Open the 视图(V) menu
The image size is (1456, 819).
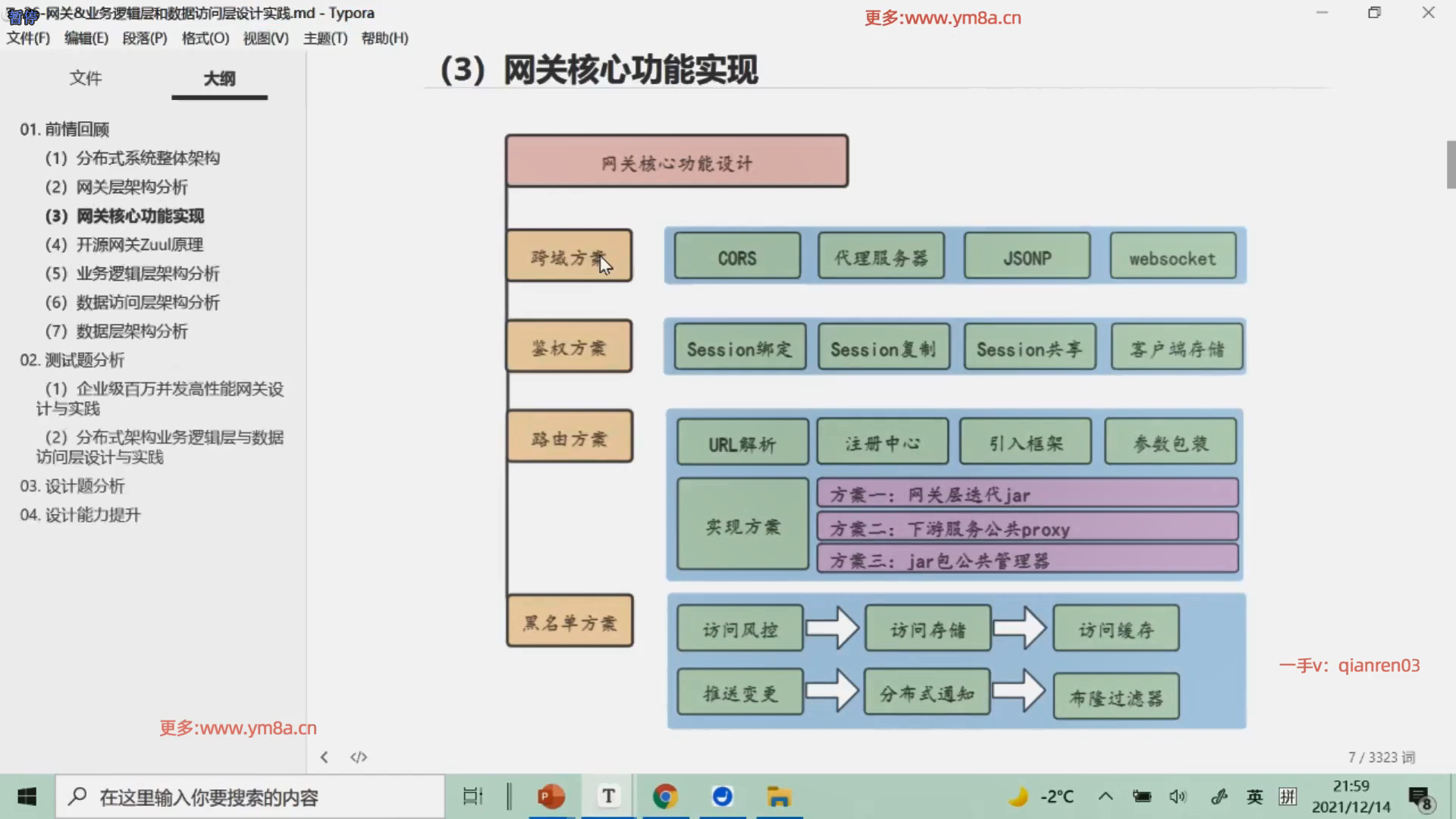click(x=265, y=38)
